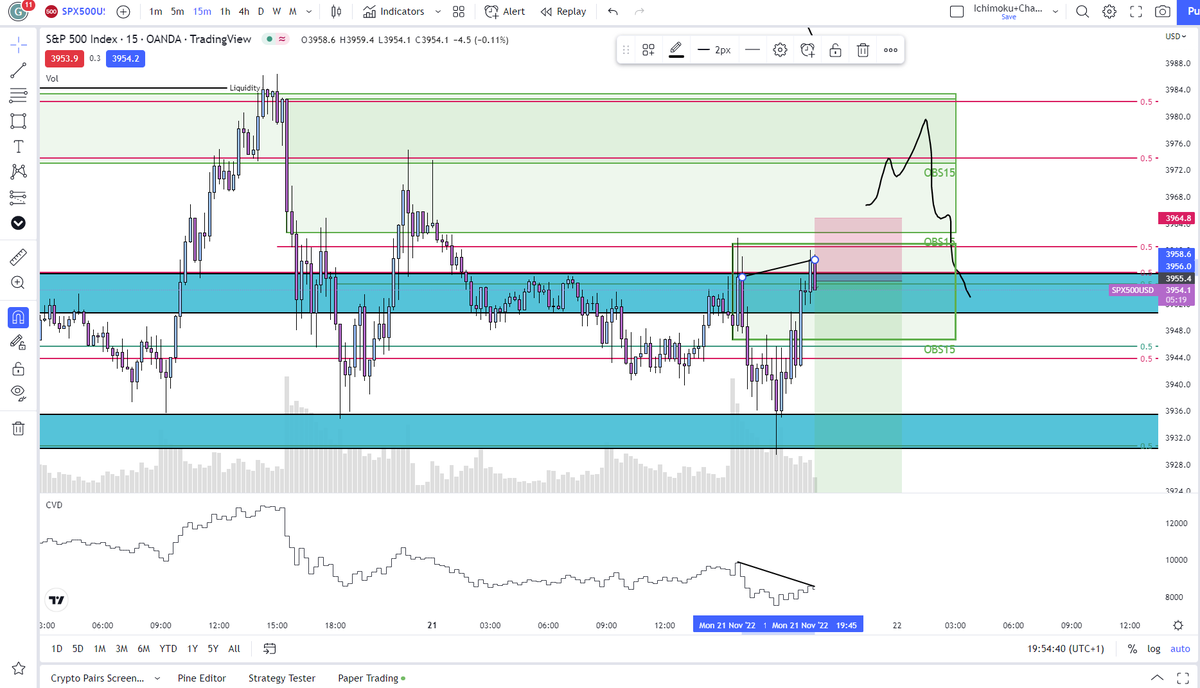Screen dimensions: 1200x688
Task: Open favorites star toolbar at bottom left
Action: click(x=18, y=667)
